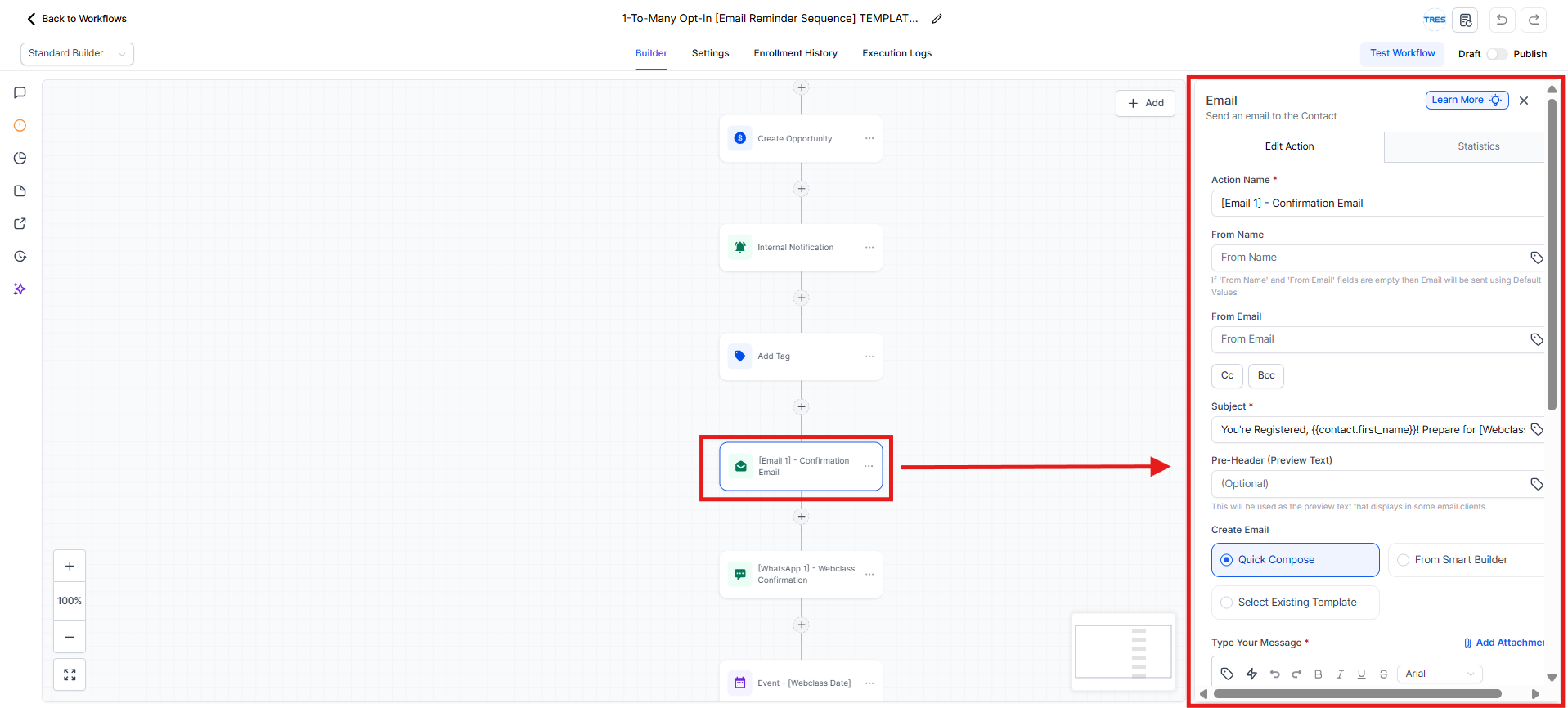This screenshot has width=1568, height=708.
Task: Go to the Enrollment History tab
Action: [x=795, y=54]
